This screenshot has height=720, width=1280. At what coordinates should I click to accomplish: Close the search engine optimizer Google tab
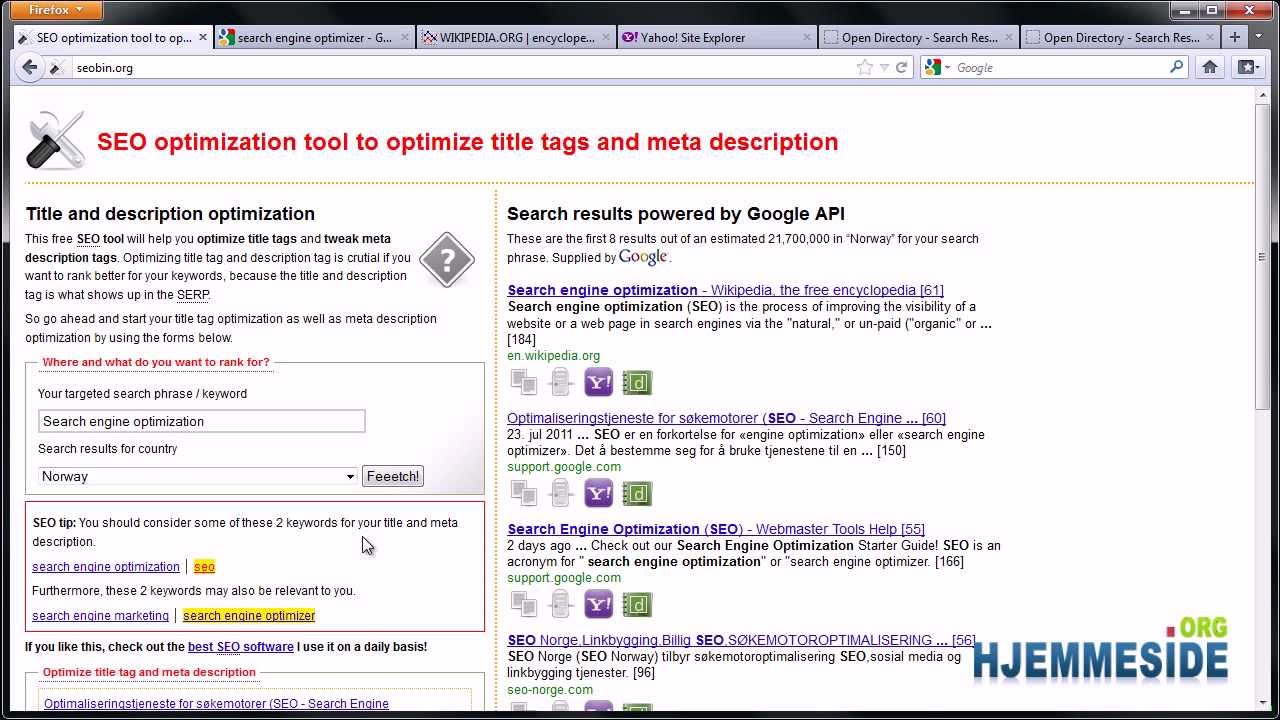coord(405,37)
